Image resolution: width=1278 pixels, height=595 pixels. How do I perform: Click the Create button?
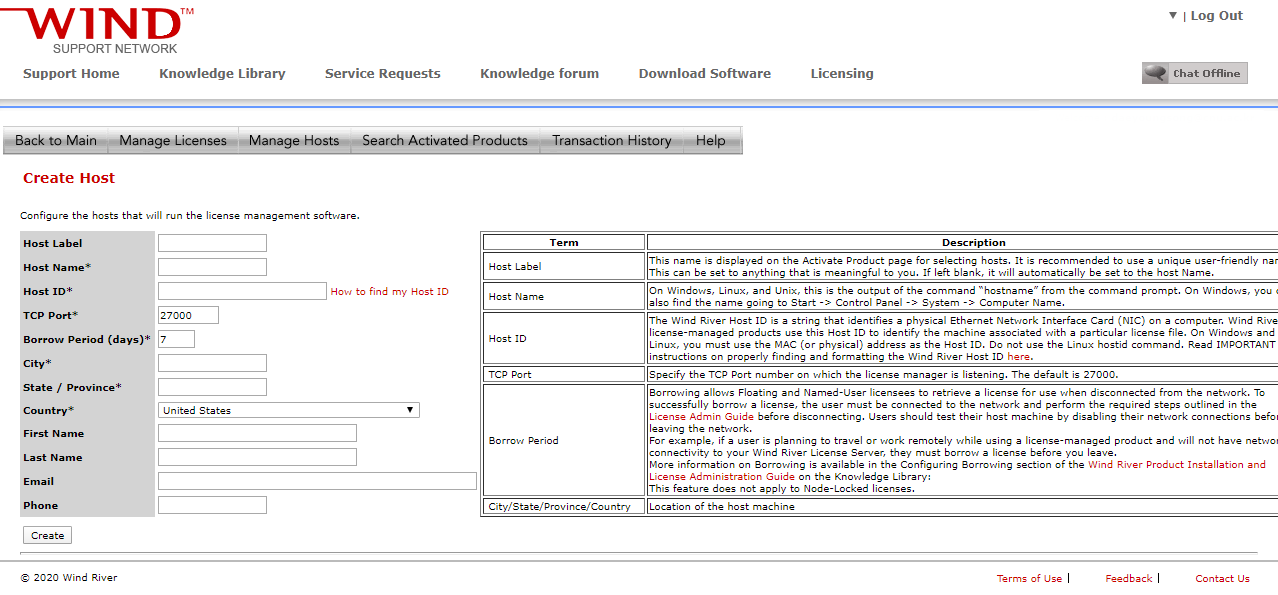coord(47,535)
